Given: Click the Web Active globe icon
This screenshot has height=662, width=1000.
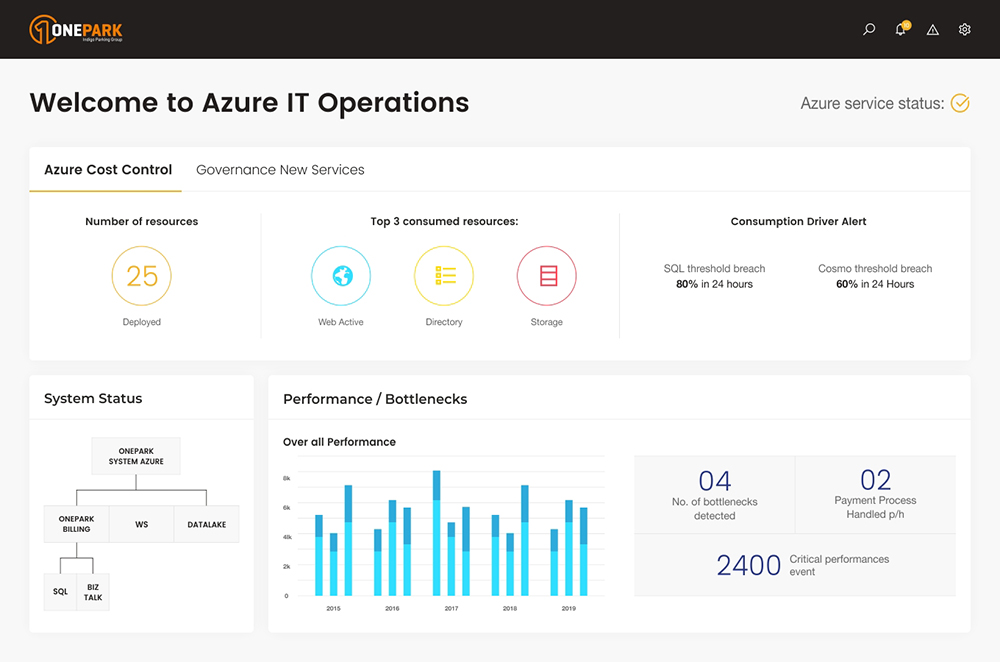Looking at the screenshot, I should [x=341, y=276].
